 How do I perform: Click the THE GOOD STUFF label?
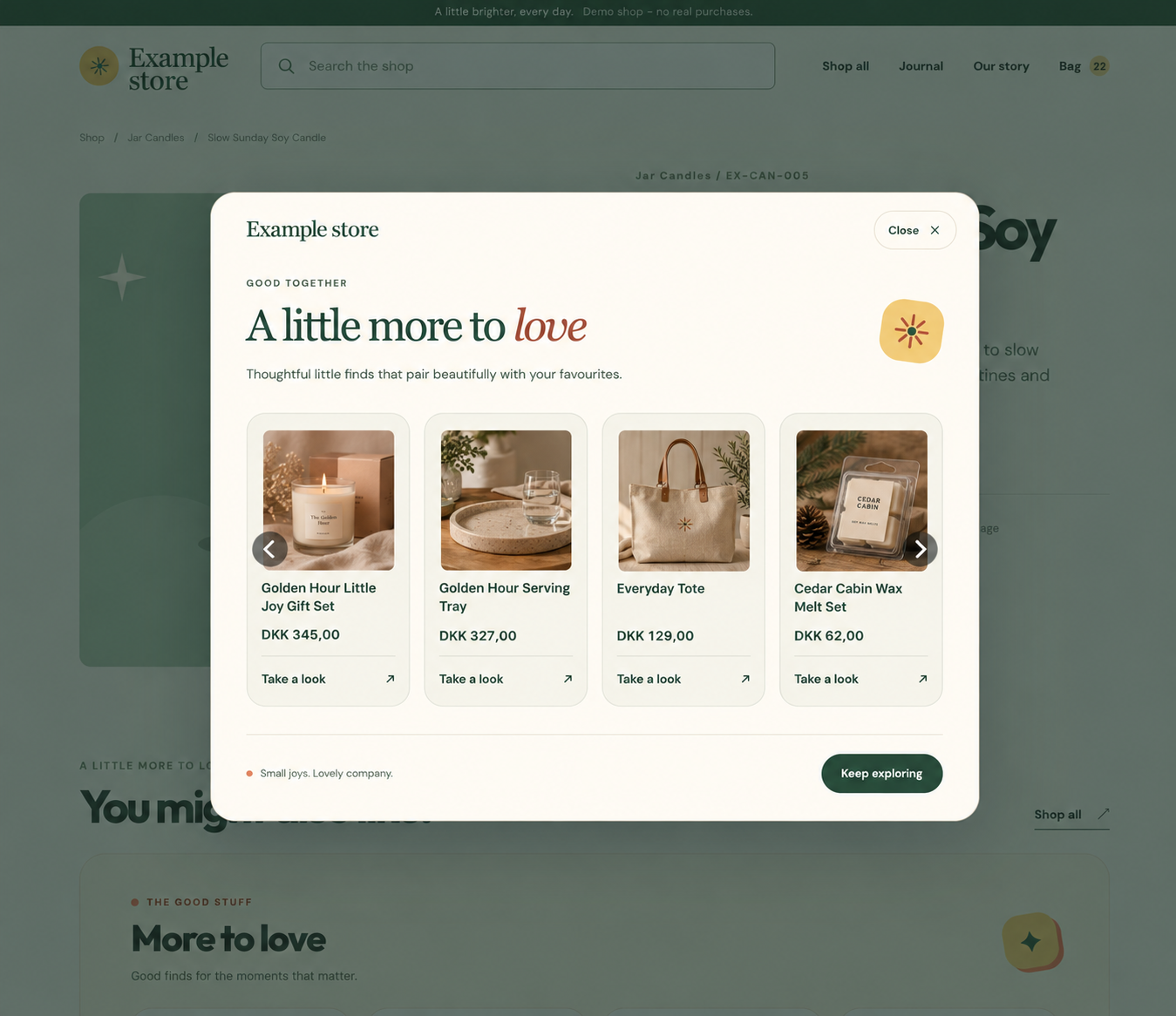coord(199,903)
